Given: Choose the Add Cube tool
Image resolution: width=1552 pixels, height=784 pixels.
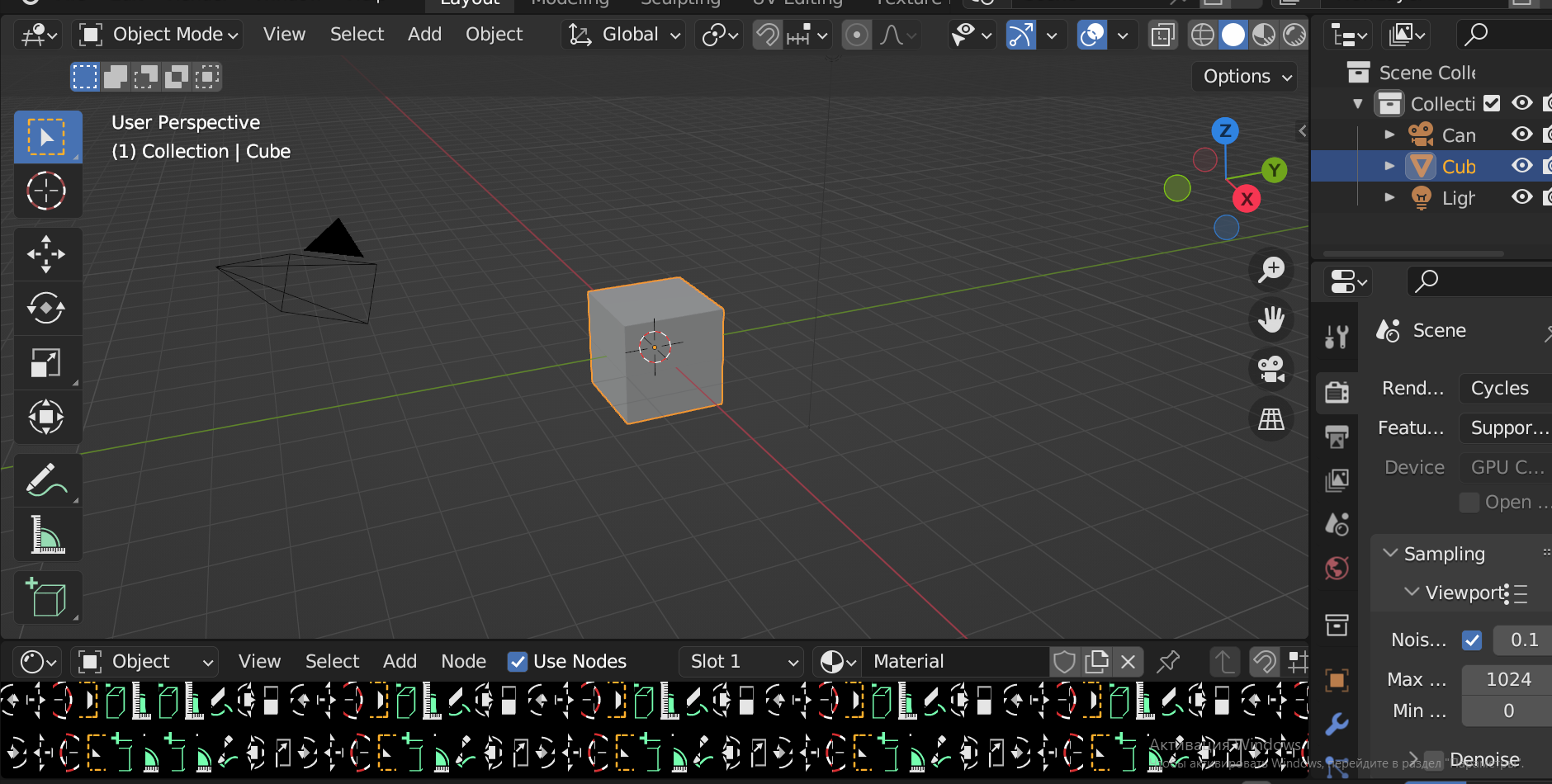Looking at the screenshot, I should (x=47, y=597).
